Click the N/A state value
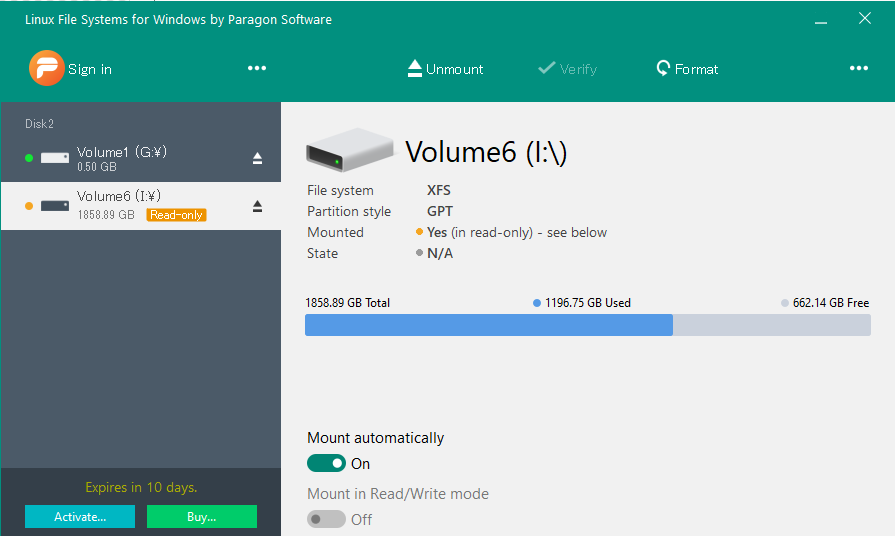This screenshot has height=536, width=895. click(440, 253)
